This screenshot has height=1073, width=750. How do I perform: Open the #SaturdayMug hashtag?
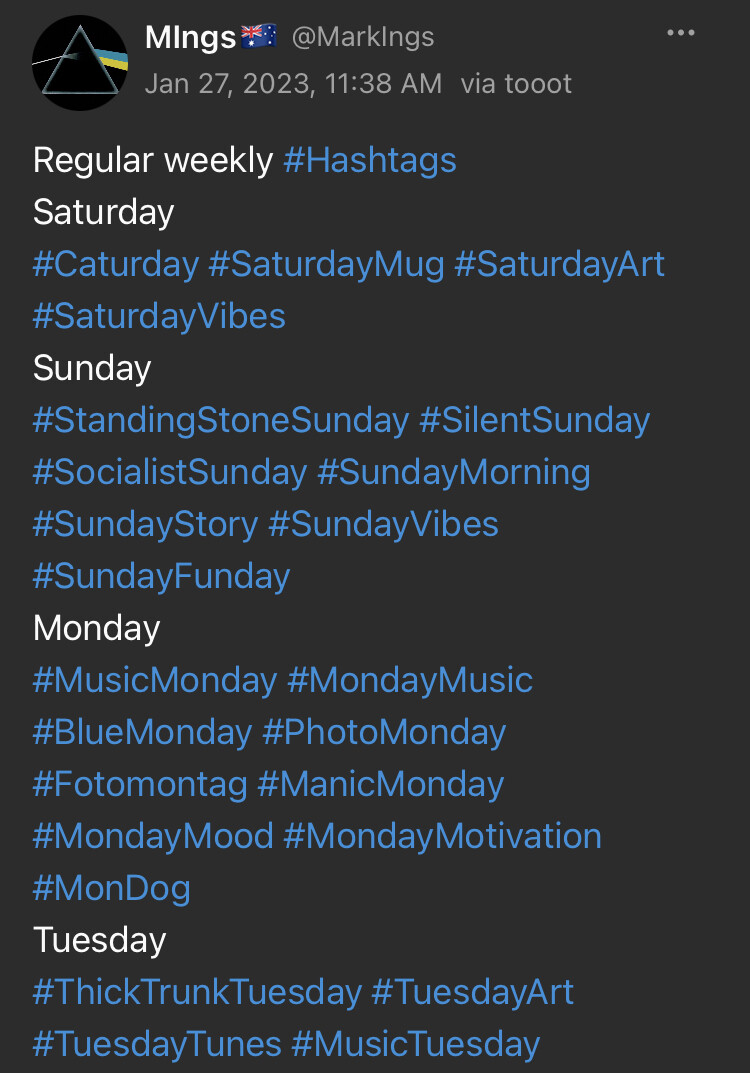tap(326, 264)
